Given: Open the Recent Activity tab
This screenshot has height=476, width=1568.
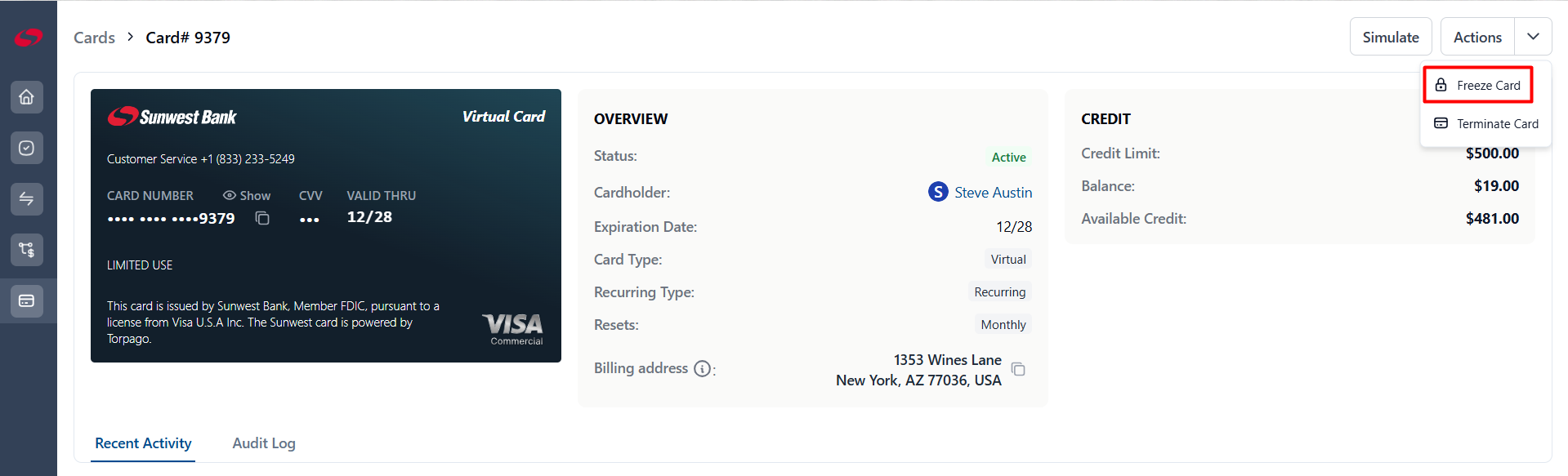Looking at the screenshot, I should point(143,443).
